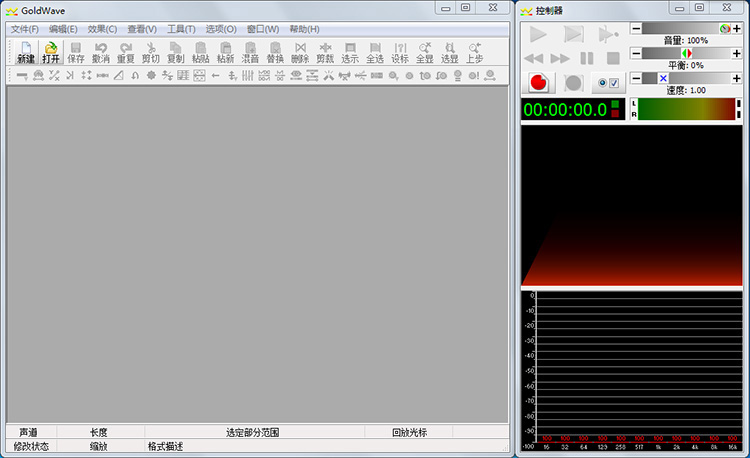
Task: Open the 查看(V) menu
Action: [x=142, y=29]
